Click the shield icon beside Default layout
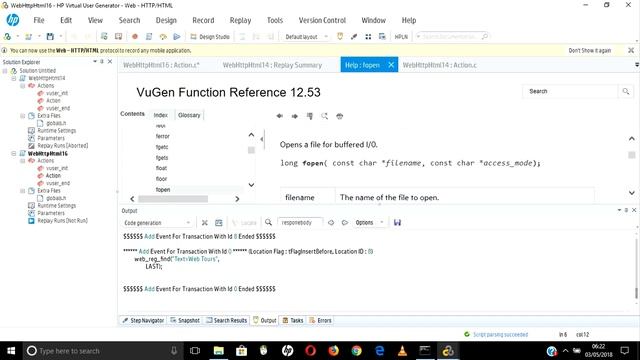This screenshot has width=640, height=360. [340, 37]
